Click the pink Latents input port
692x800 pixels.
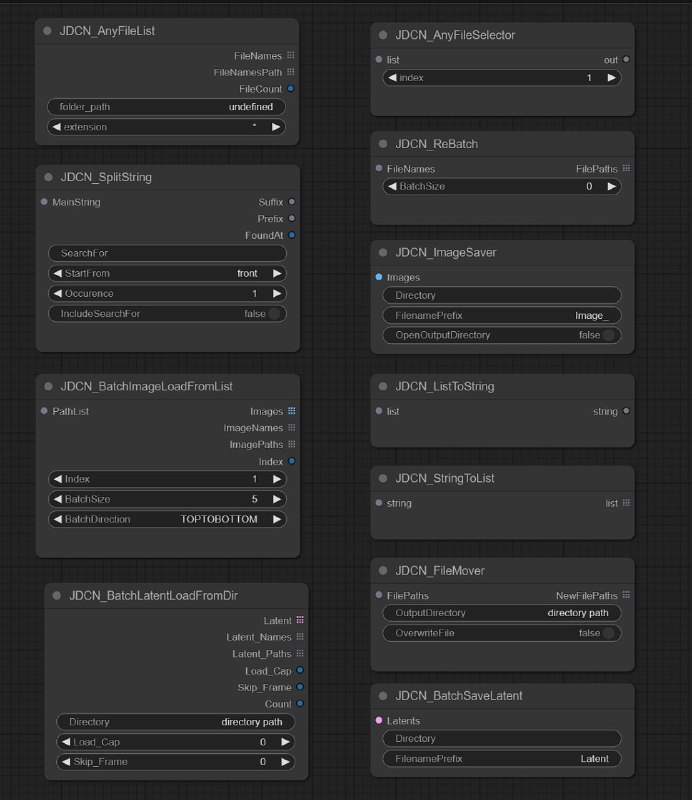coord(378,720)
